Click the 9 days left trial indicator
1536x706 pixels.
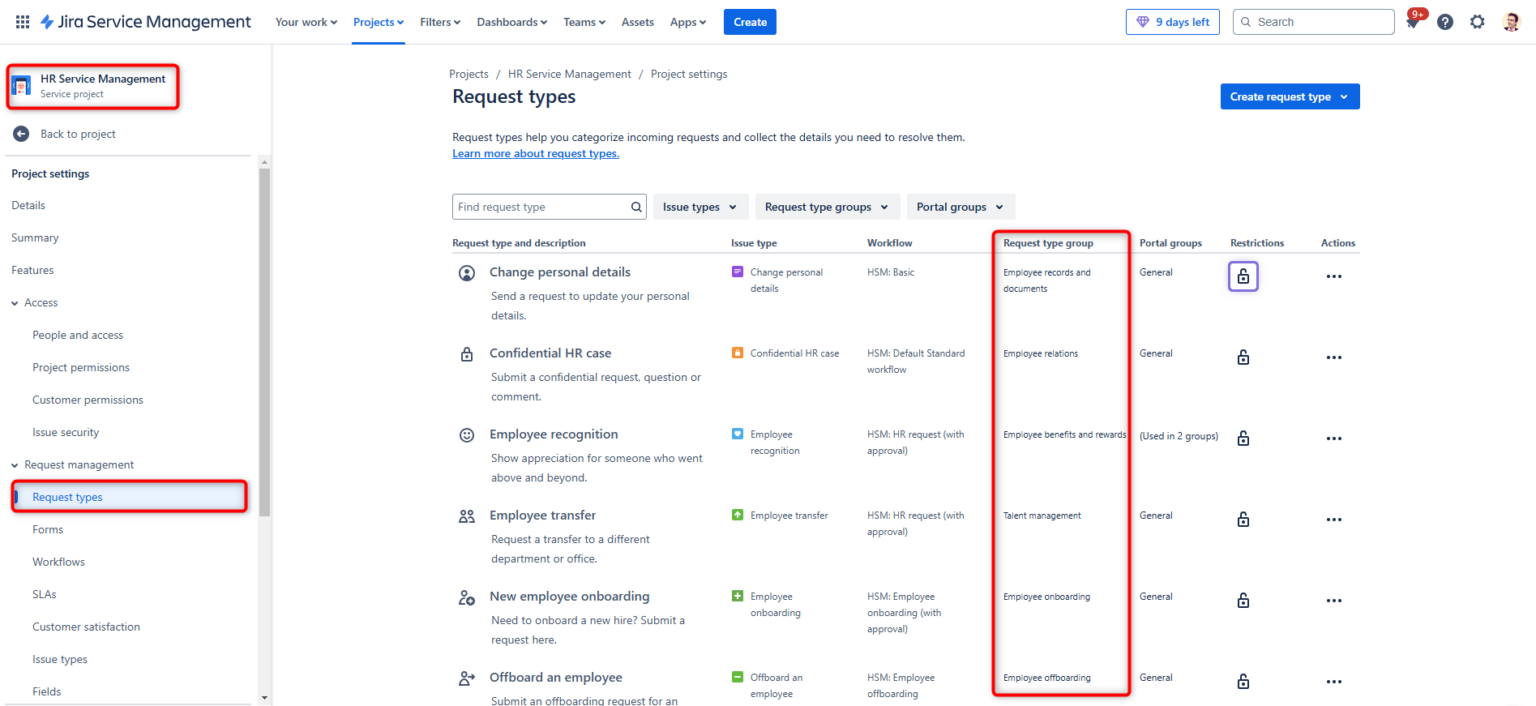pyautogui.click(x=1172, y=21)
